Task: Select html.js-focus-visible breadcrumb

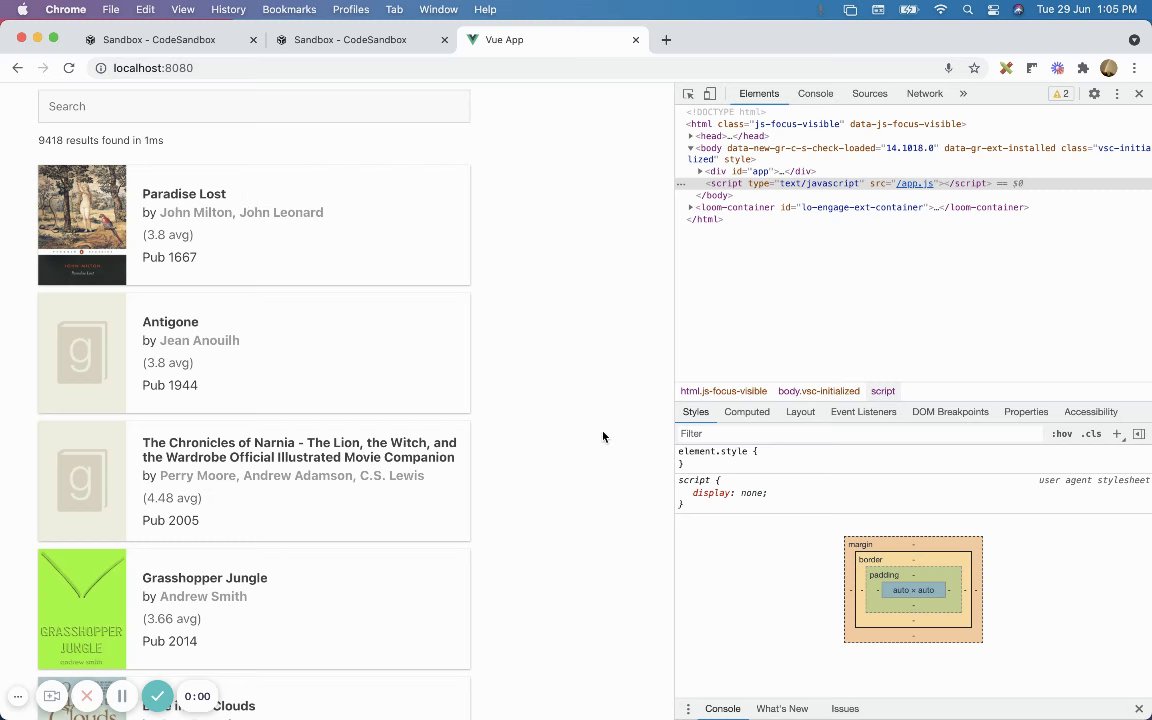Action: coord(723,392)
